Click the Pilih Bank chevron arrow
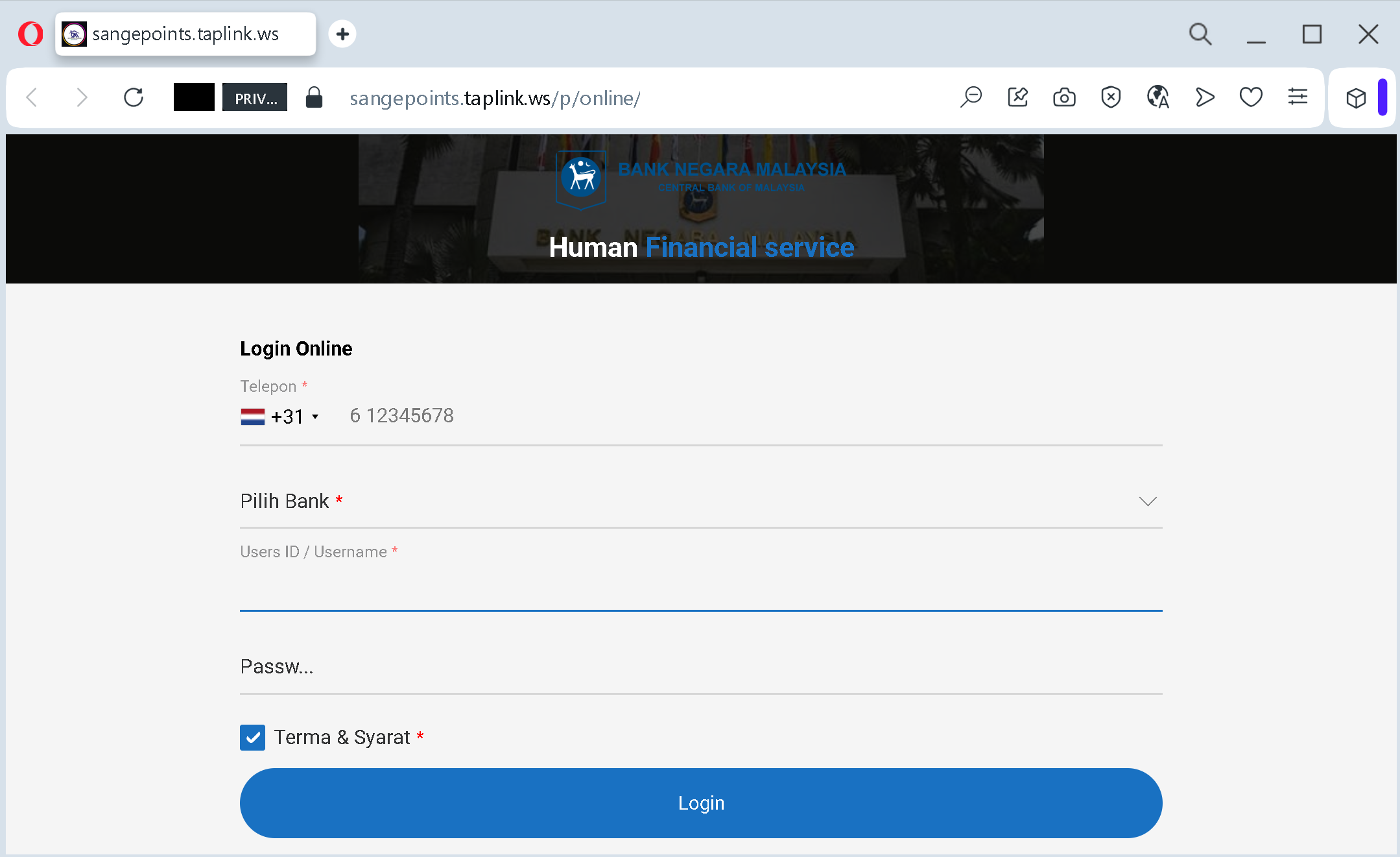The width and height of the screenshot is (1400, 857). (1147, 501)
